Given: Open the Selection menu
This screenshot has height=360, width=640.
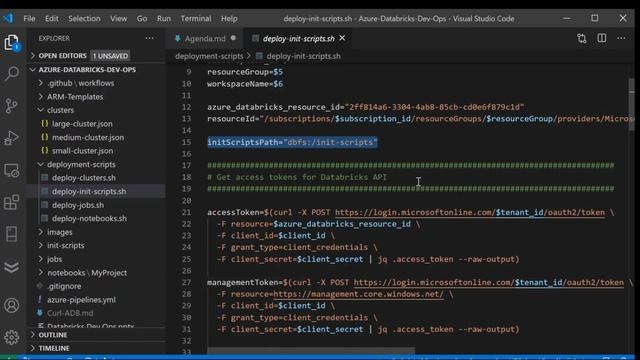Looking at the screenshot, I should (x=84, y=18).
